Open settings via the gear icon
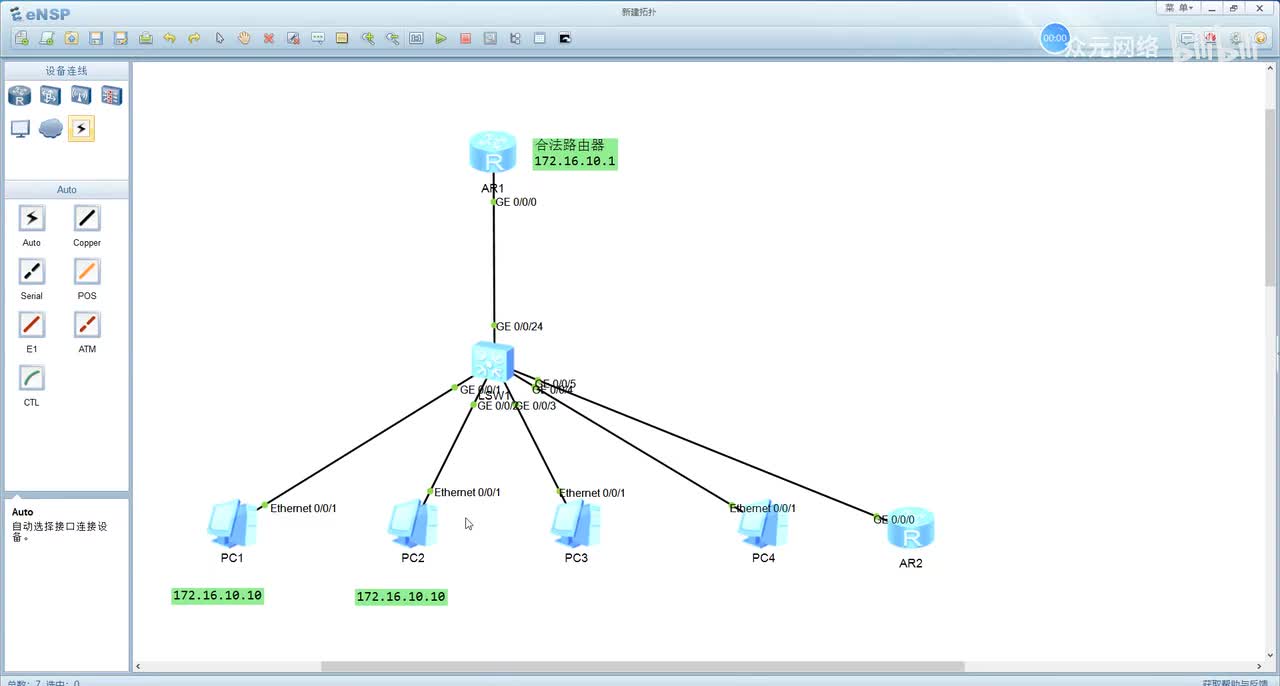This screenshot has width=1280, height=686. coord(1236,38)
